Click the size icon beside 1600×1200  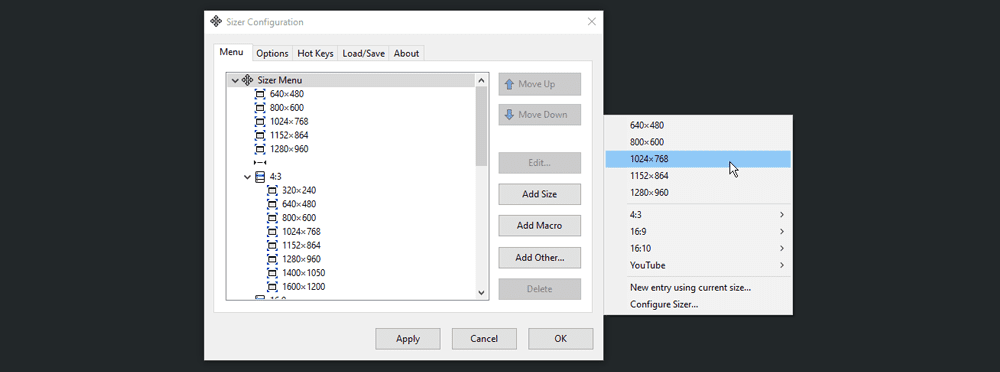[272, 286]
